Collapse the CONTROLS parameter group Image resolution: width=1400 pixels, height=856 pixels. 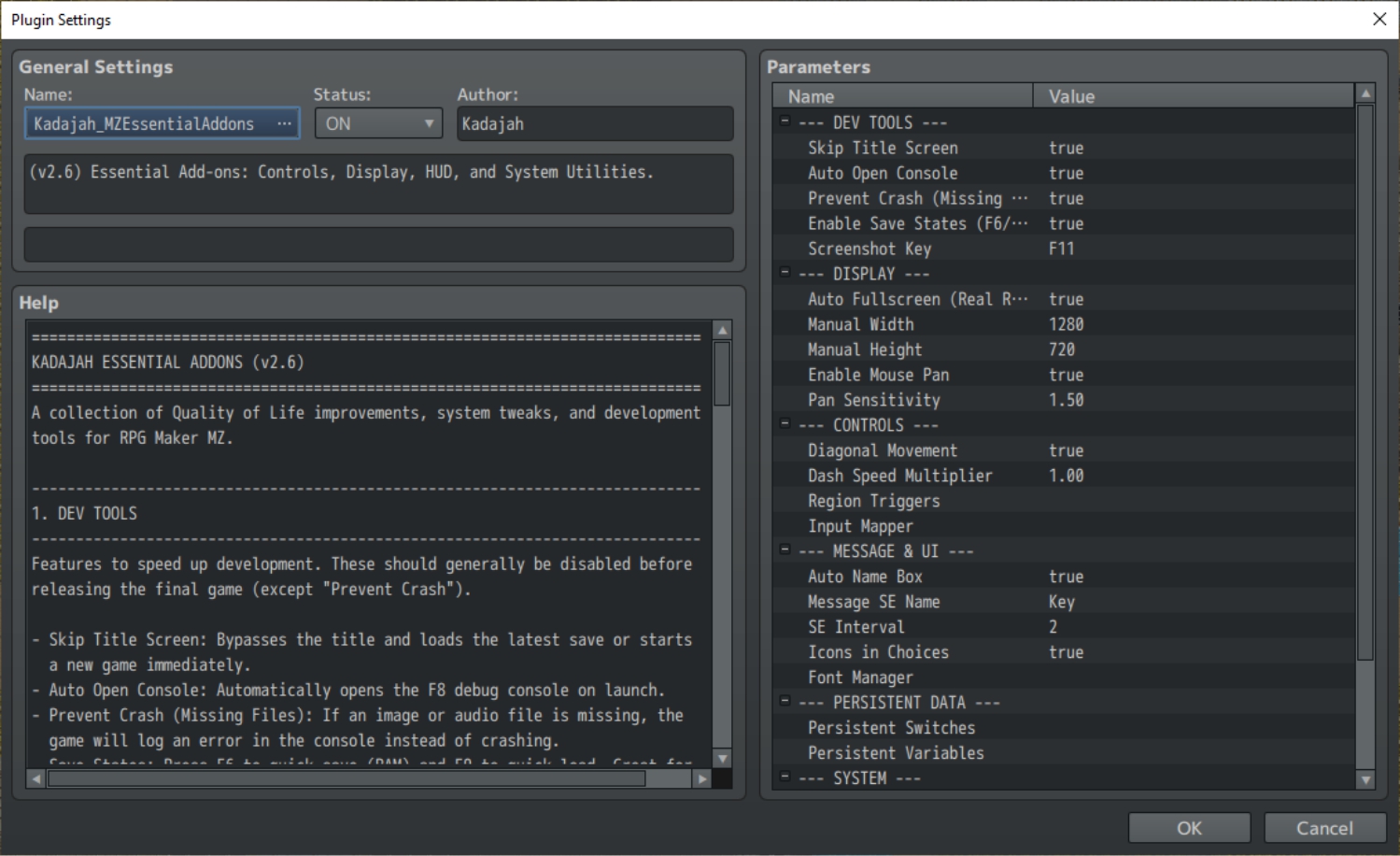[785, 423]
